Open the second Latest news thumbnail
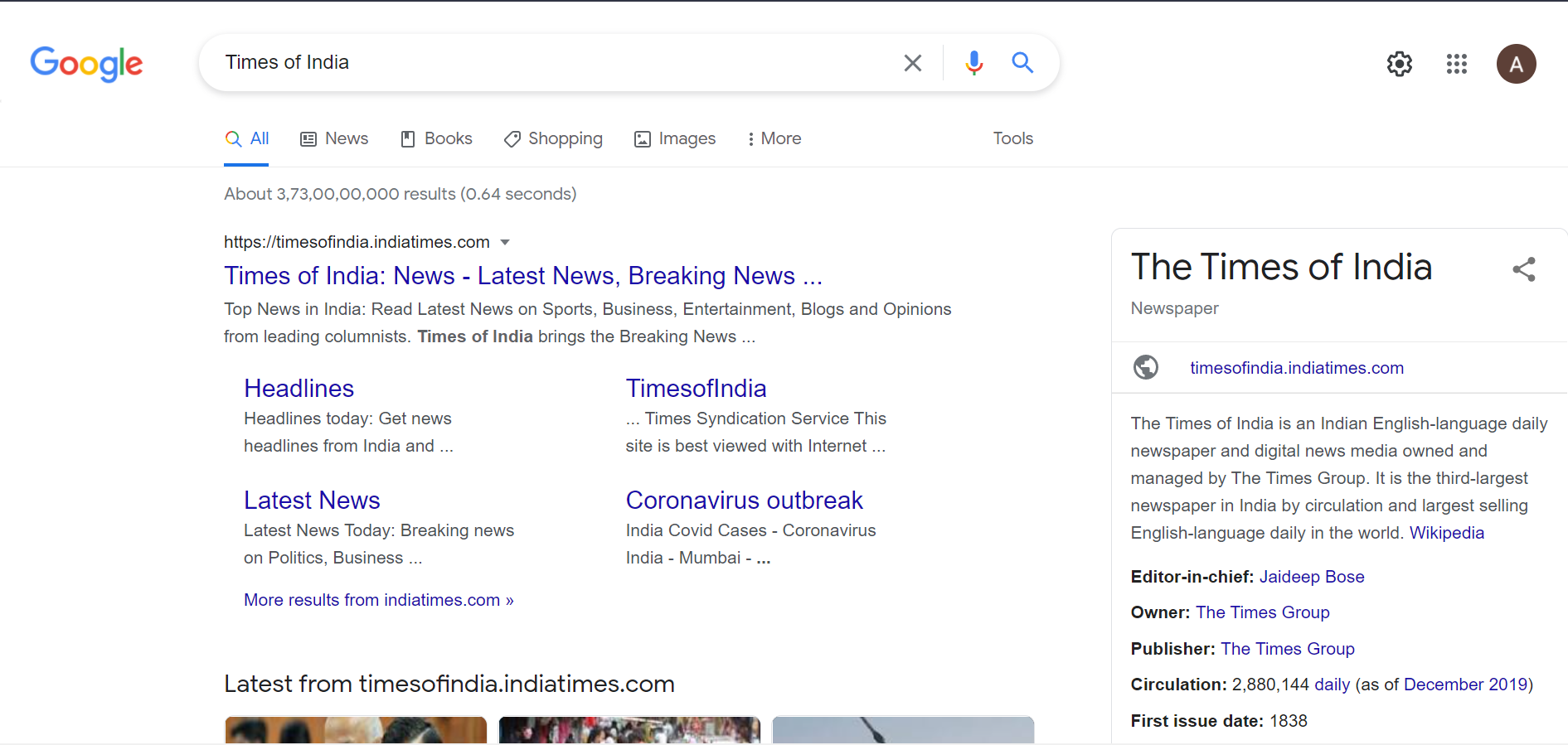This screenshot has width=1568, height=745. point(629,730)
